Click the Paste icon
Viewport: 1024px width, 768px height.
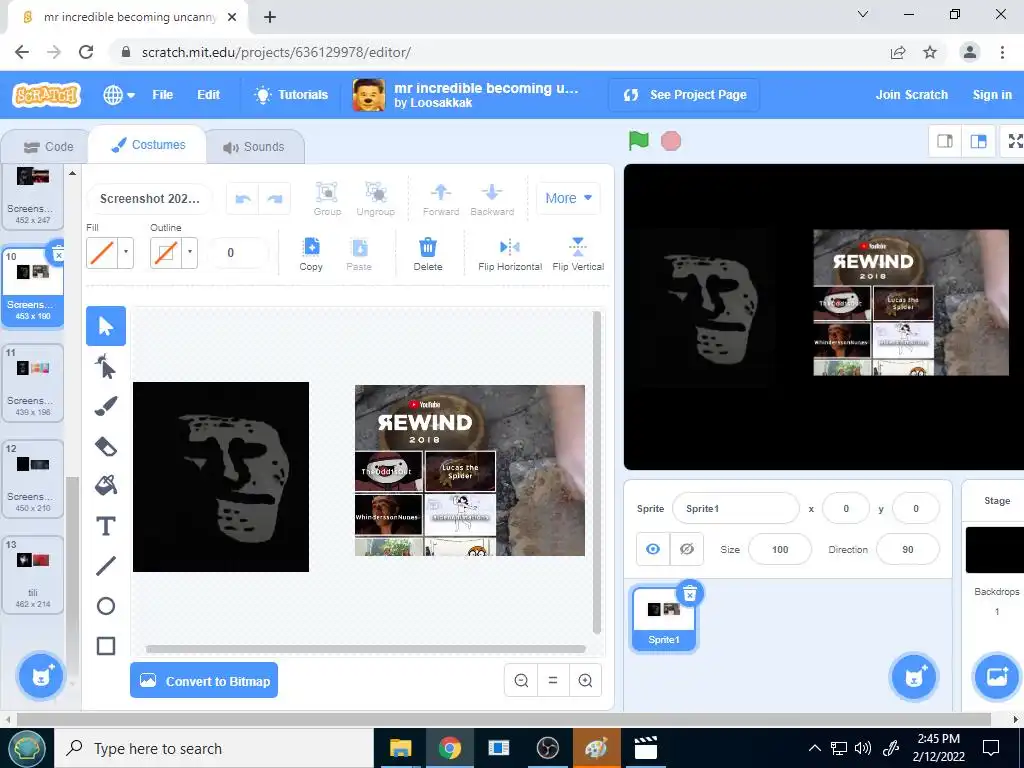359,254
